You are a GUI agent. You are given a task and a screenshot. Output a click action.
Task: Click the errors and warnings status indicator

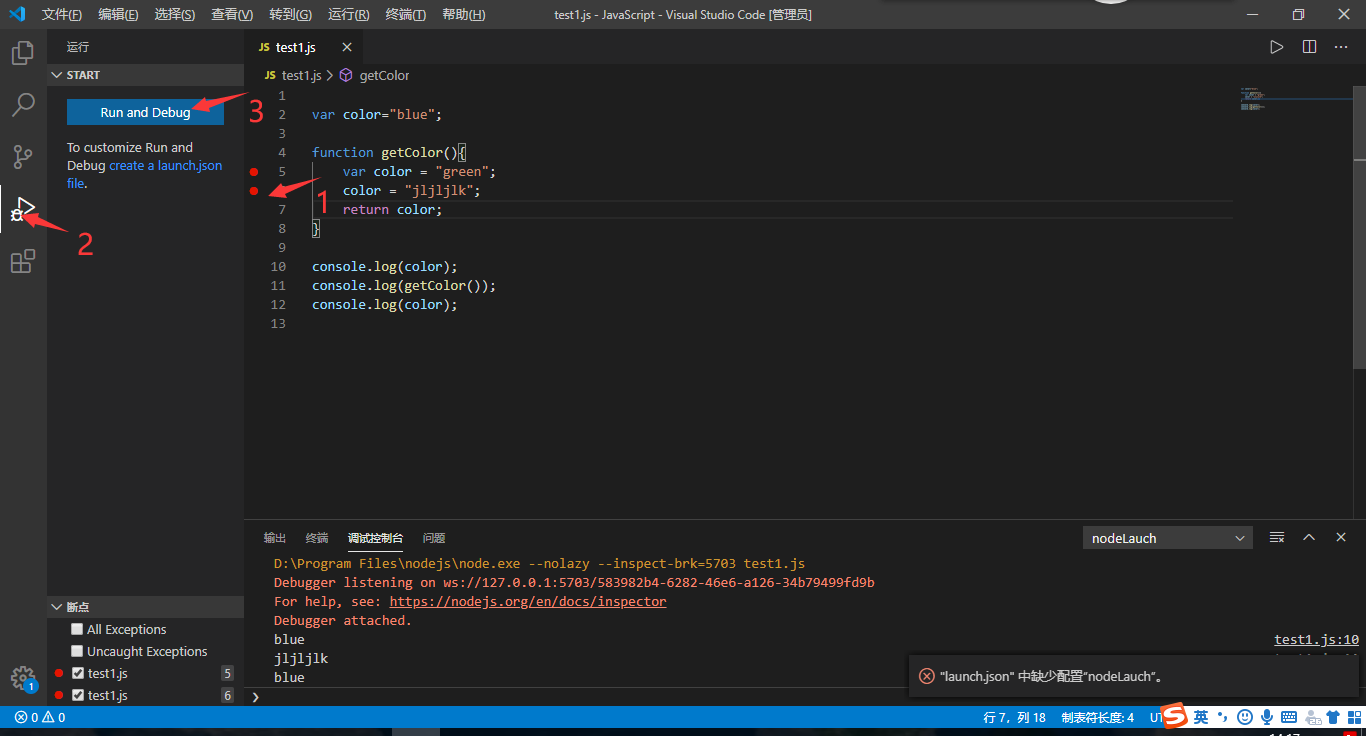click(x=40, y=717)
